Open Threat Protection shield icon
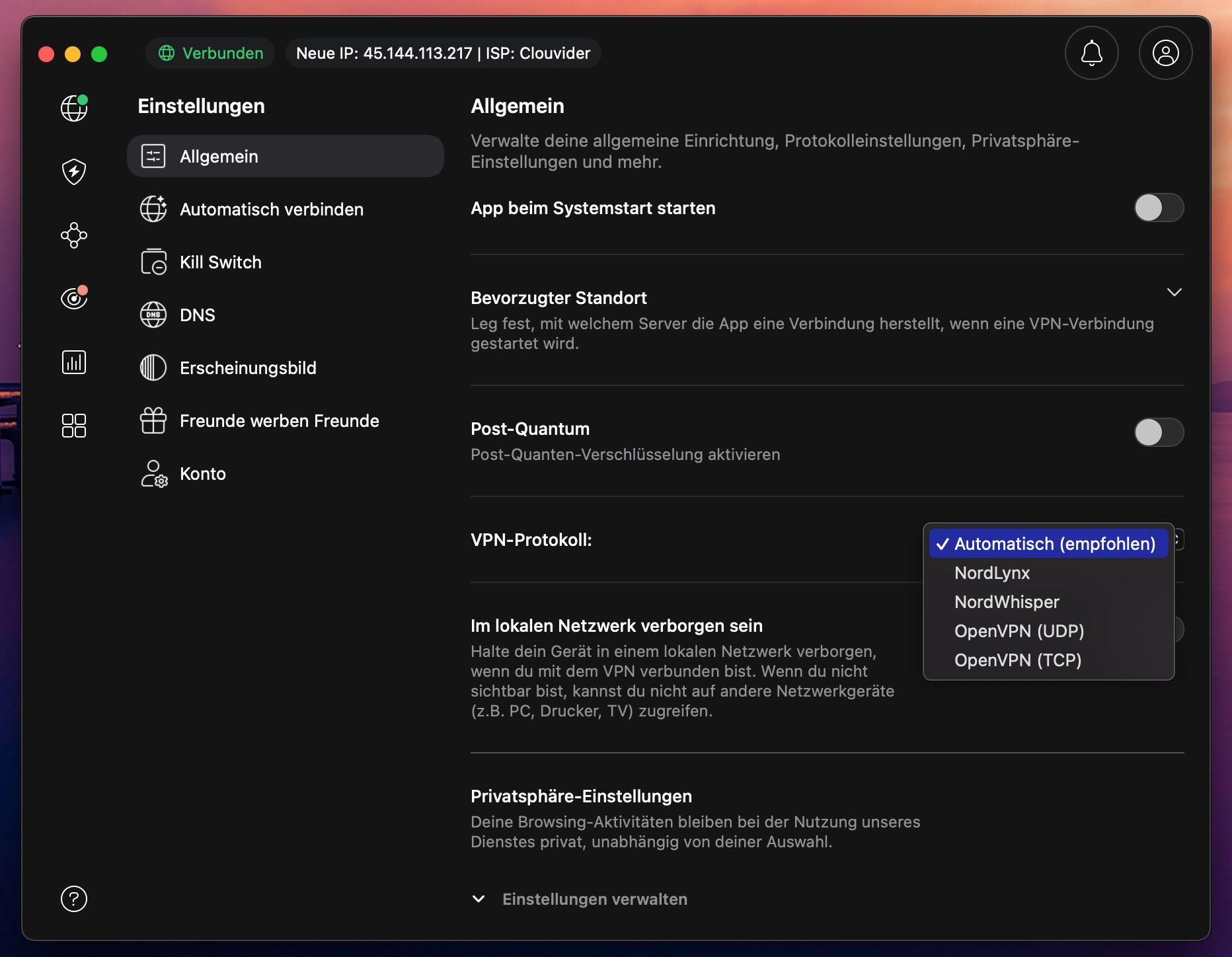Screen dimensions: 1232x957 click(74, 172)
